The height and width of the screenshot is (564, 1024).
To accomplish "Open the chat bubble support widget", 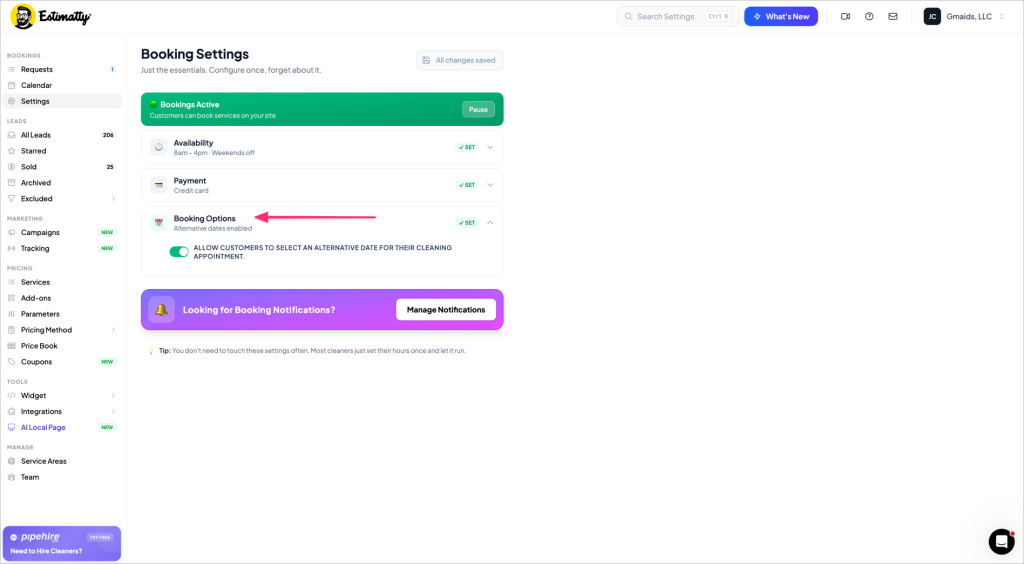I will tap(1001, 541).
